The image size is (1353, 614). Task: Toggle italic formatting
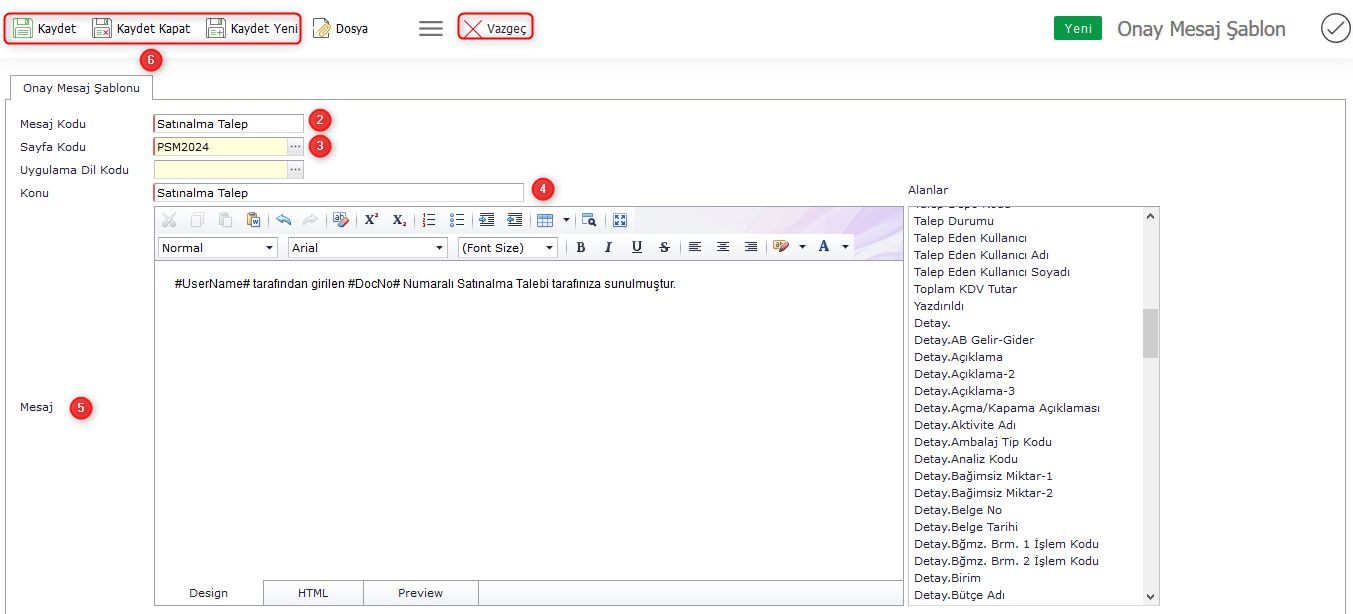point(608,247)
